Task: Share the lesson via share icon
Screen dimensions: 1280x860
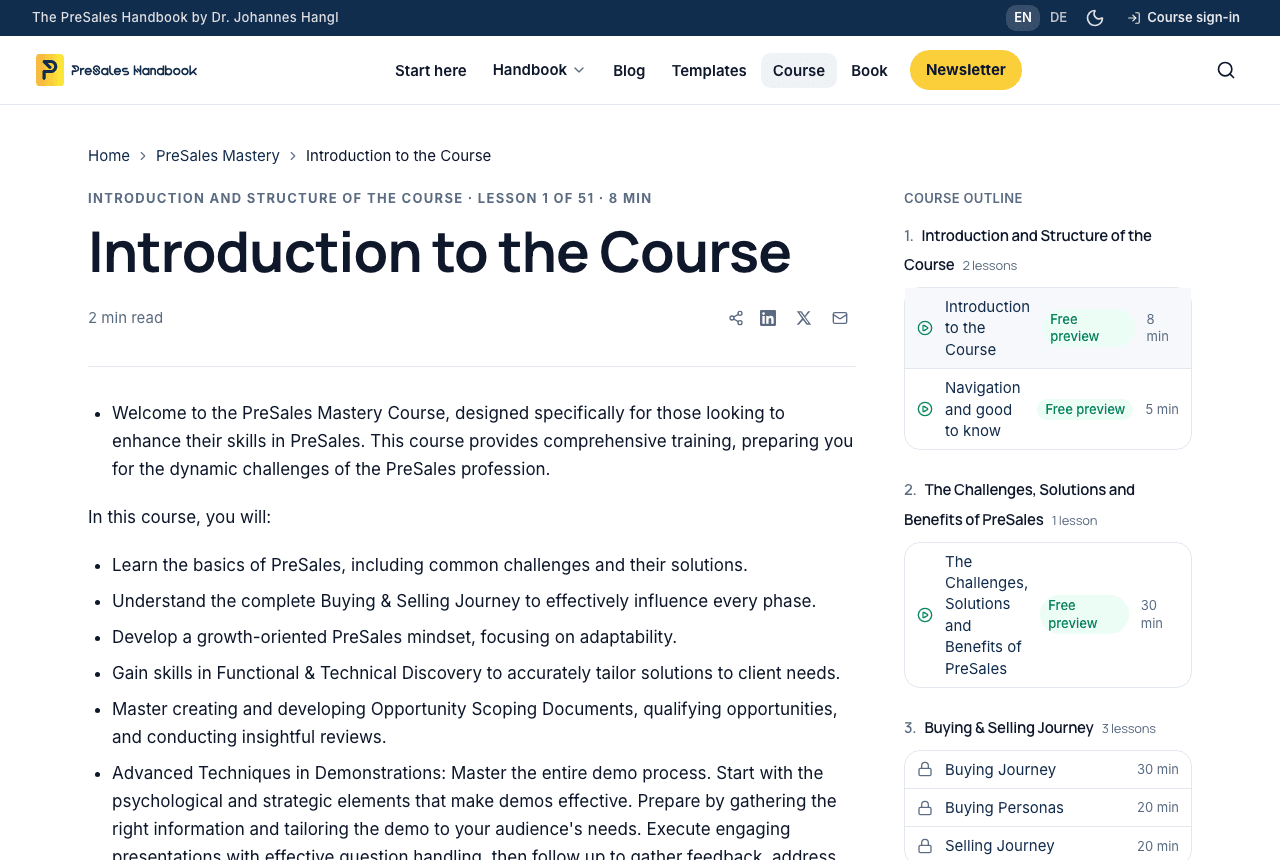Action: [736, 318]
